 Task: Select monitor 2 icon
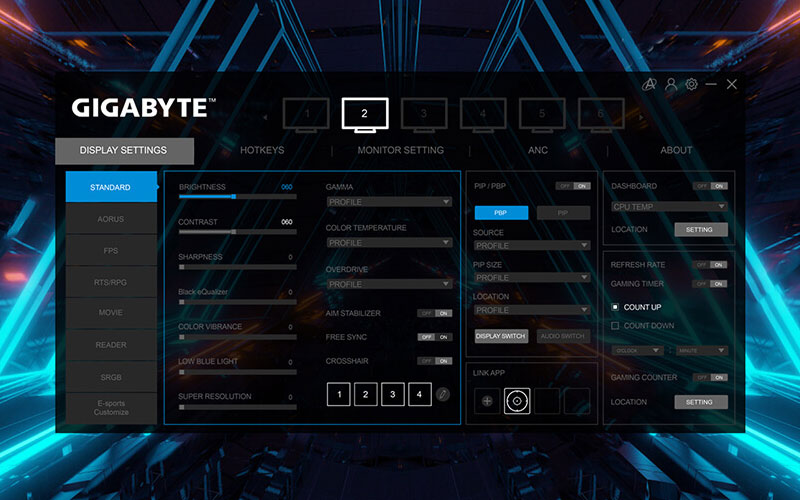point(365,115)
